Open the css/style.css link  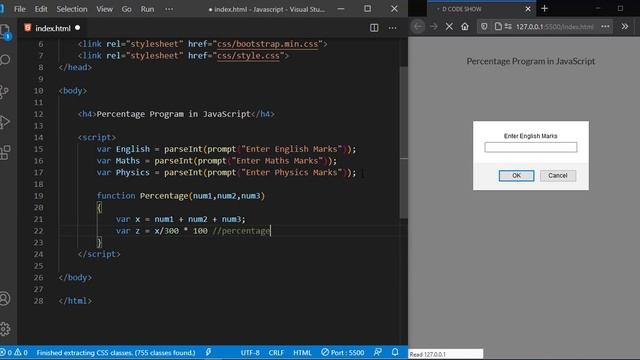point(248,56)
